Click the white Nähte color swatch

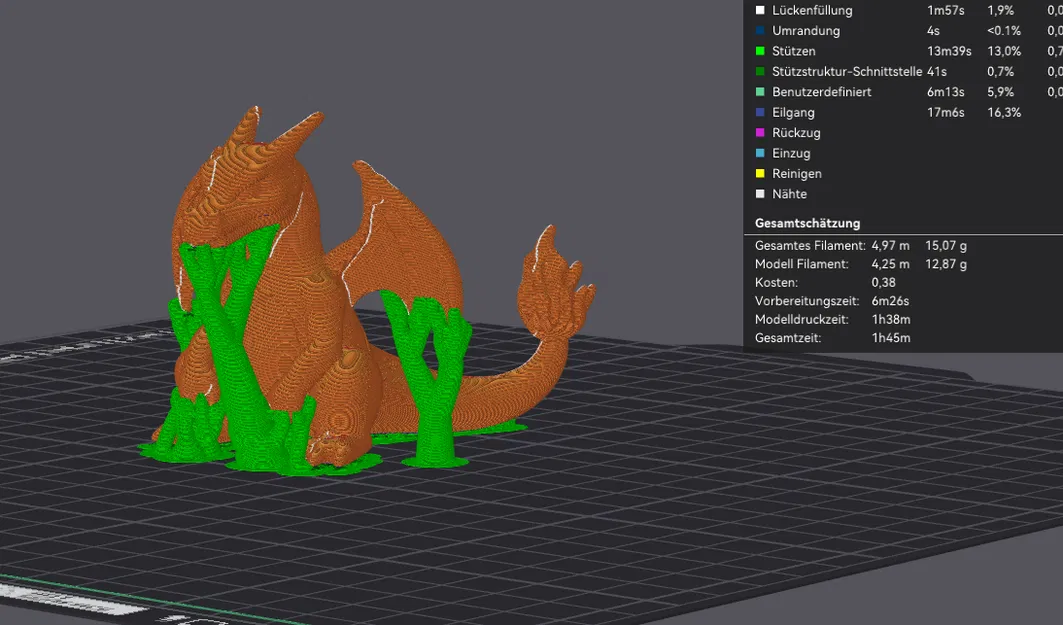[760, 194]
